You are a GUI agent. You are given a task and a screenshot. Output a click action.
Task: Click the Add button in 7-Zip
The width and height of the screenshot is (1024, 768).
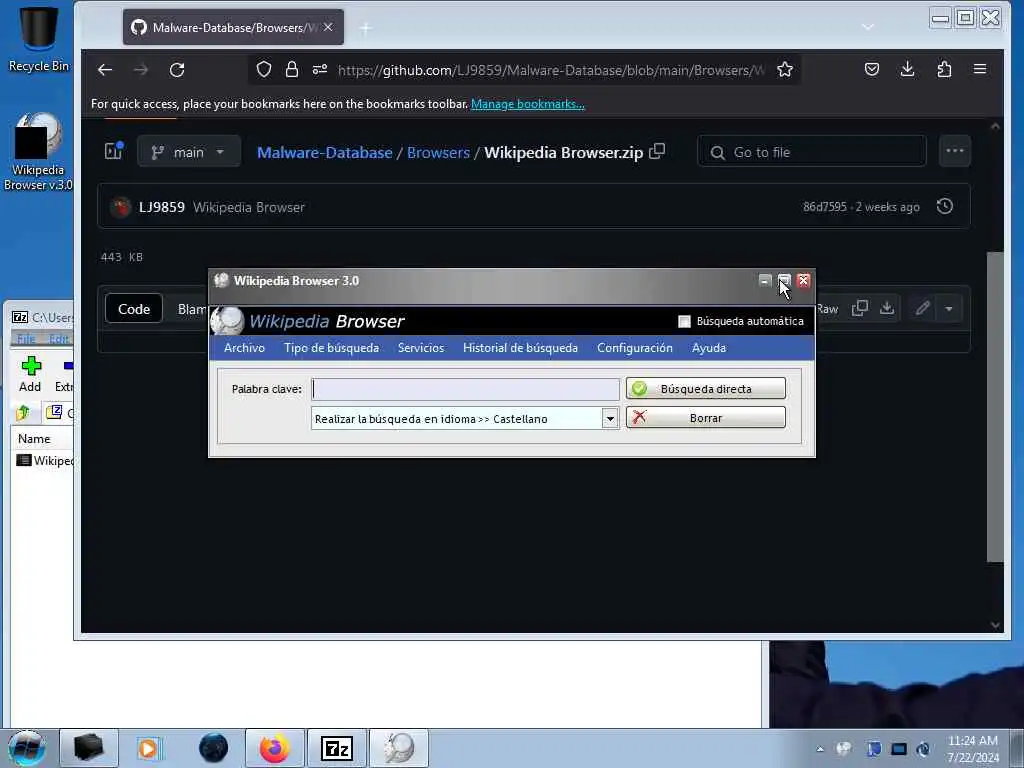(x=30, y=375)
